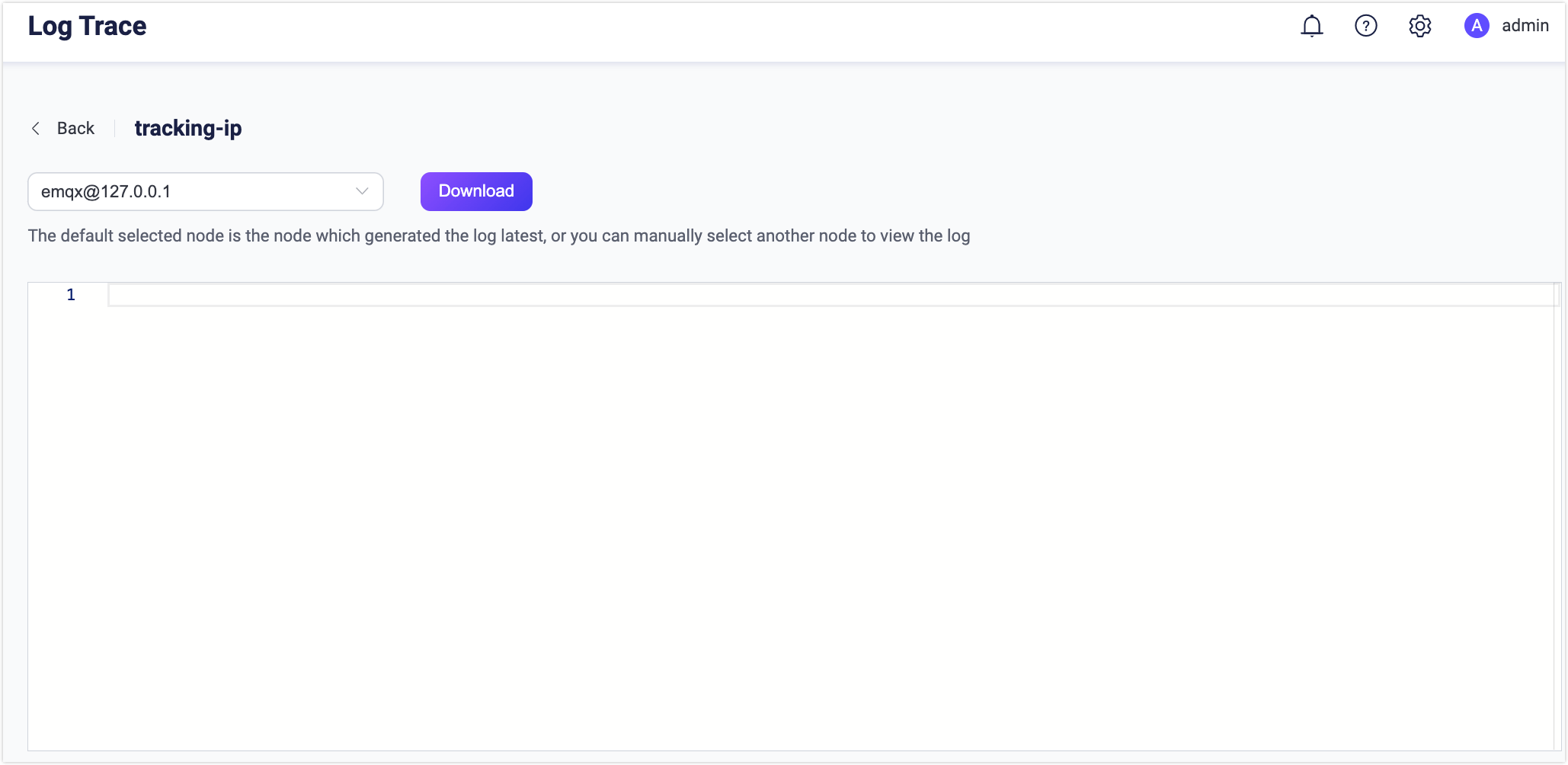Screen dimensions: 1568x765
Task: Open the admin user menu
Action: pos(1525,26)
